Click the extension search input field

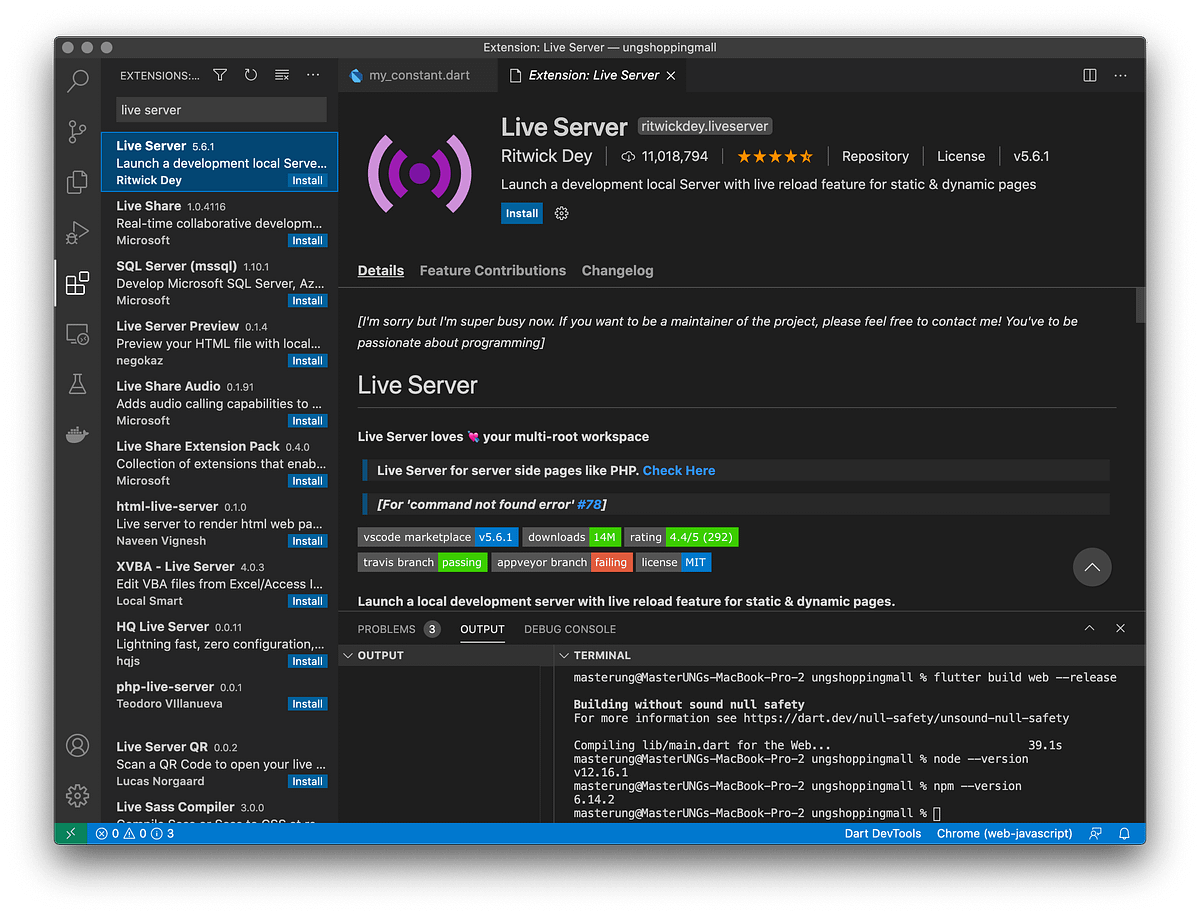pyautogui.click(x=220, y=109)
